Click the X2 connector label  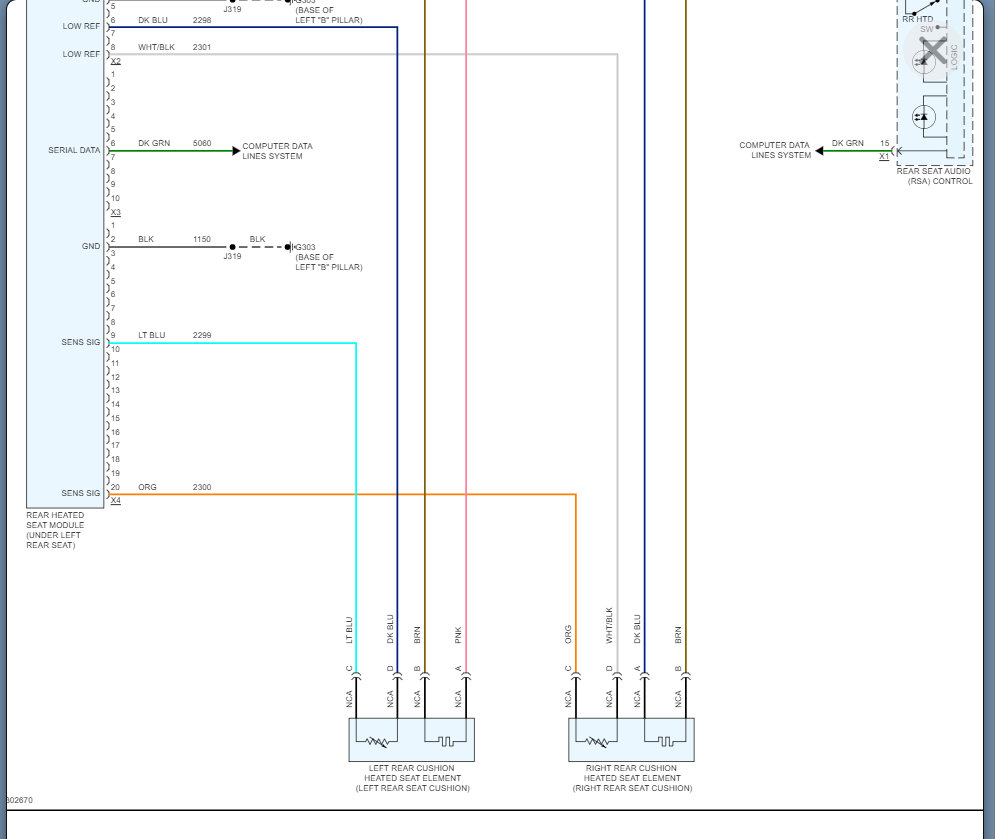click(115, 62)
